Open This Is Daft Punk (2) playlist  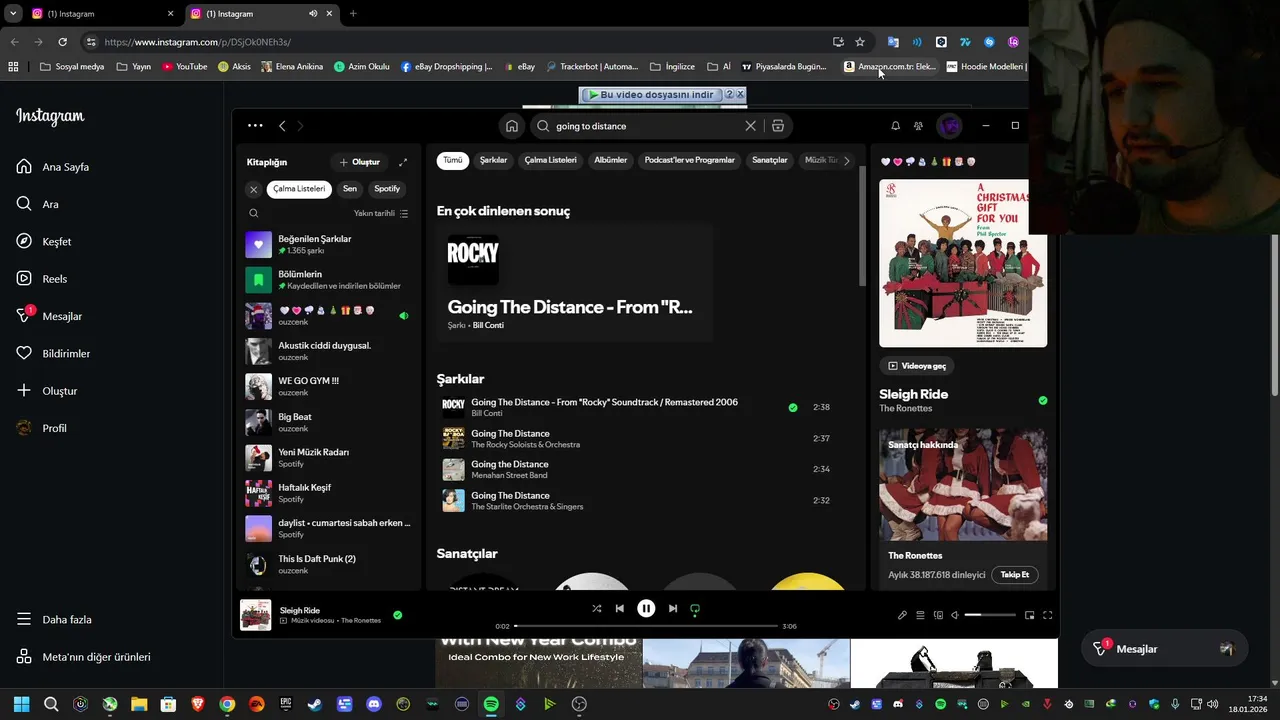(x=328, y=564)
